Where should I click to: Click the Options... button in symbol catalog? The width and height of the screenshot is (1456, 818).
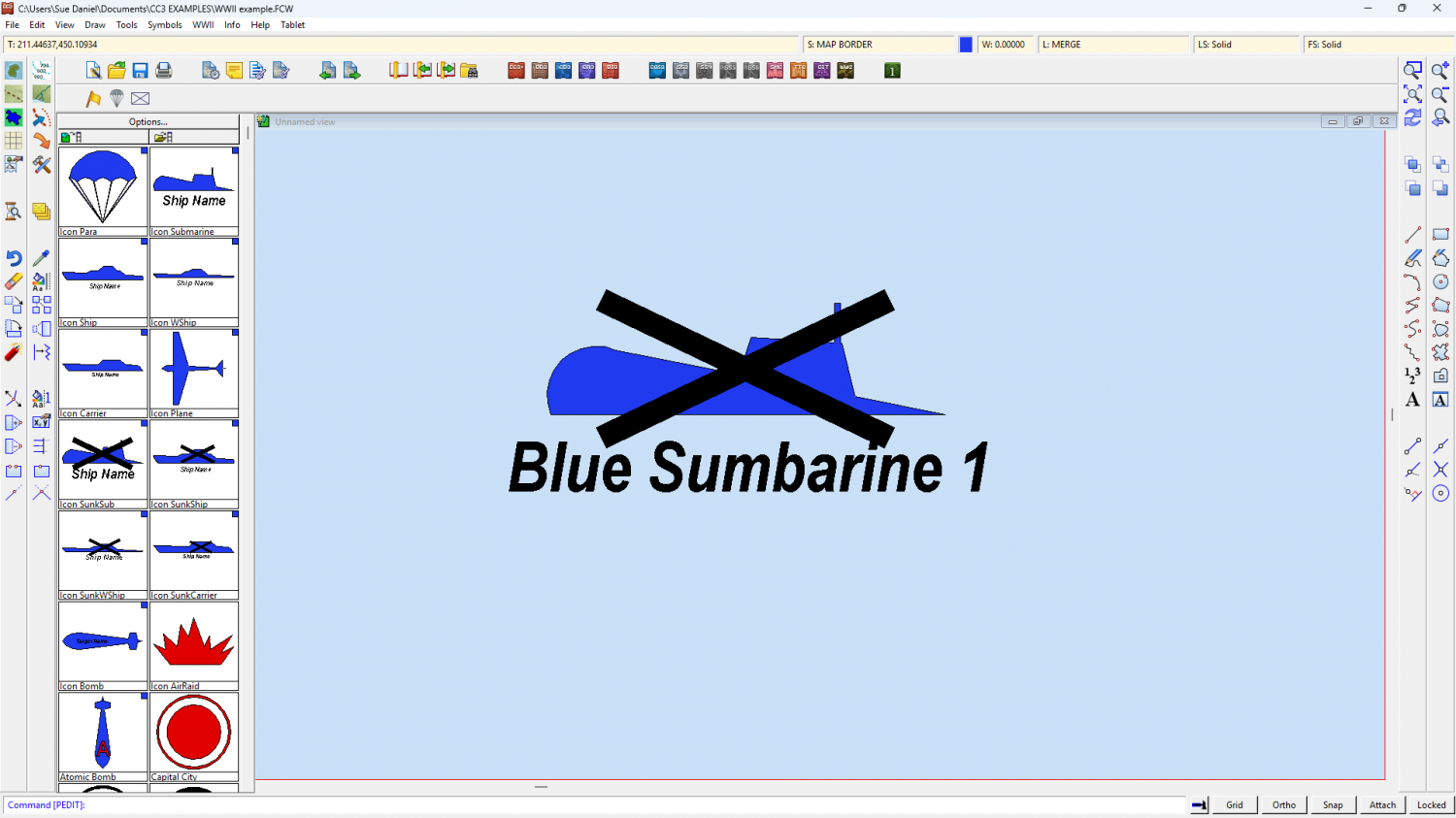(149, 122)
